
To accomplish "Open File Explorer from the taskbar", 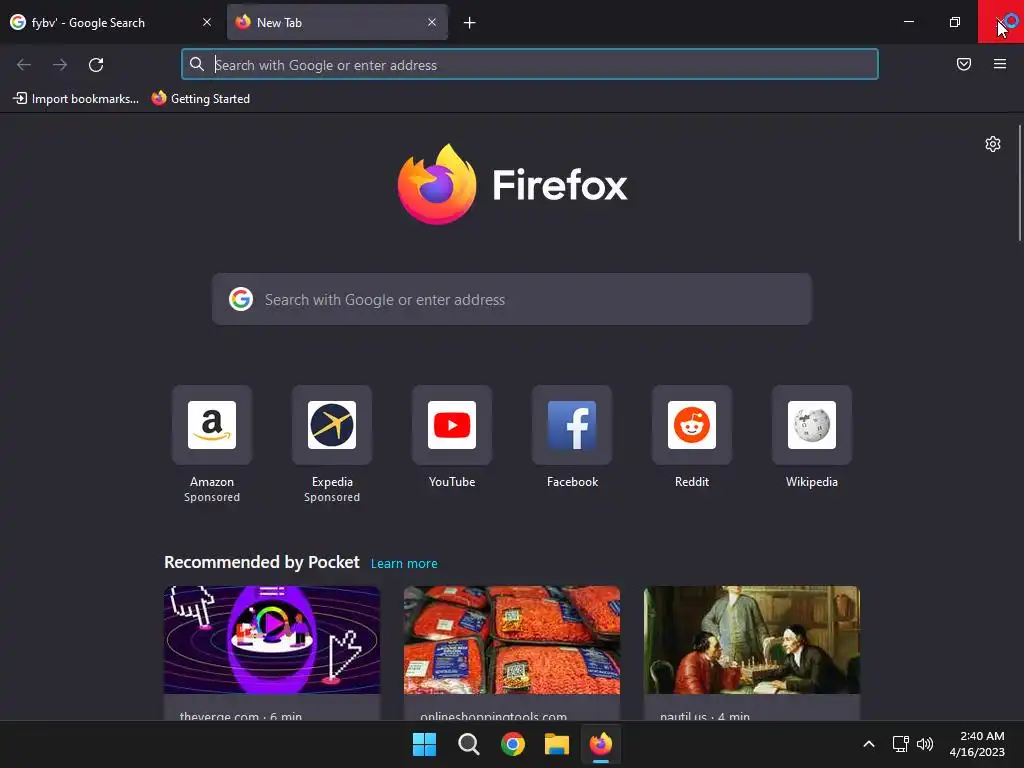I will (x=557, y=744).
